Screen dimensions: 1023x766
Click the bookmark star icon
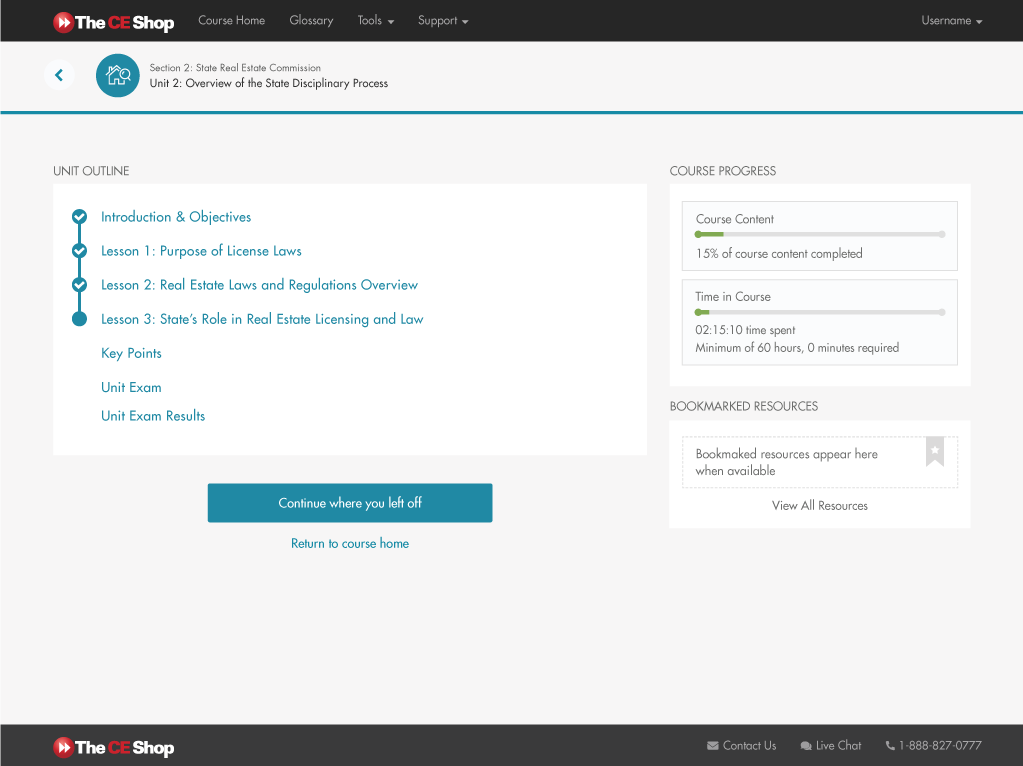(x=935, y=451)
